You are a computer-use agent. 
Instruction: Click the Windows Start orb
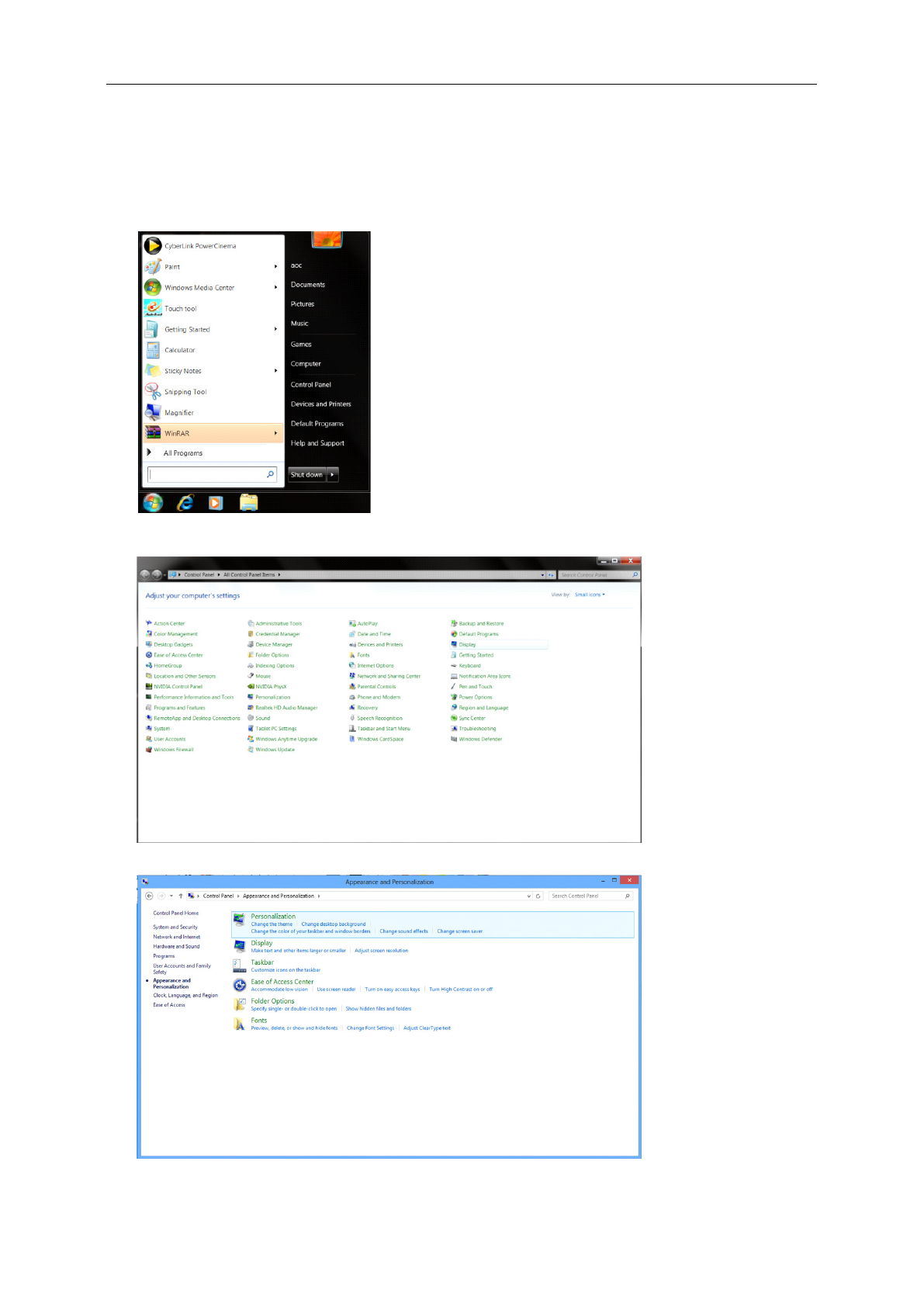pos(153,503)
